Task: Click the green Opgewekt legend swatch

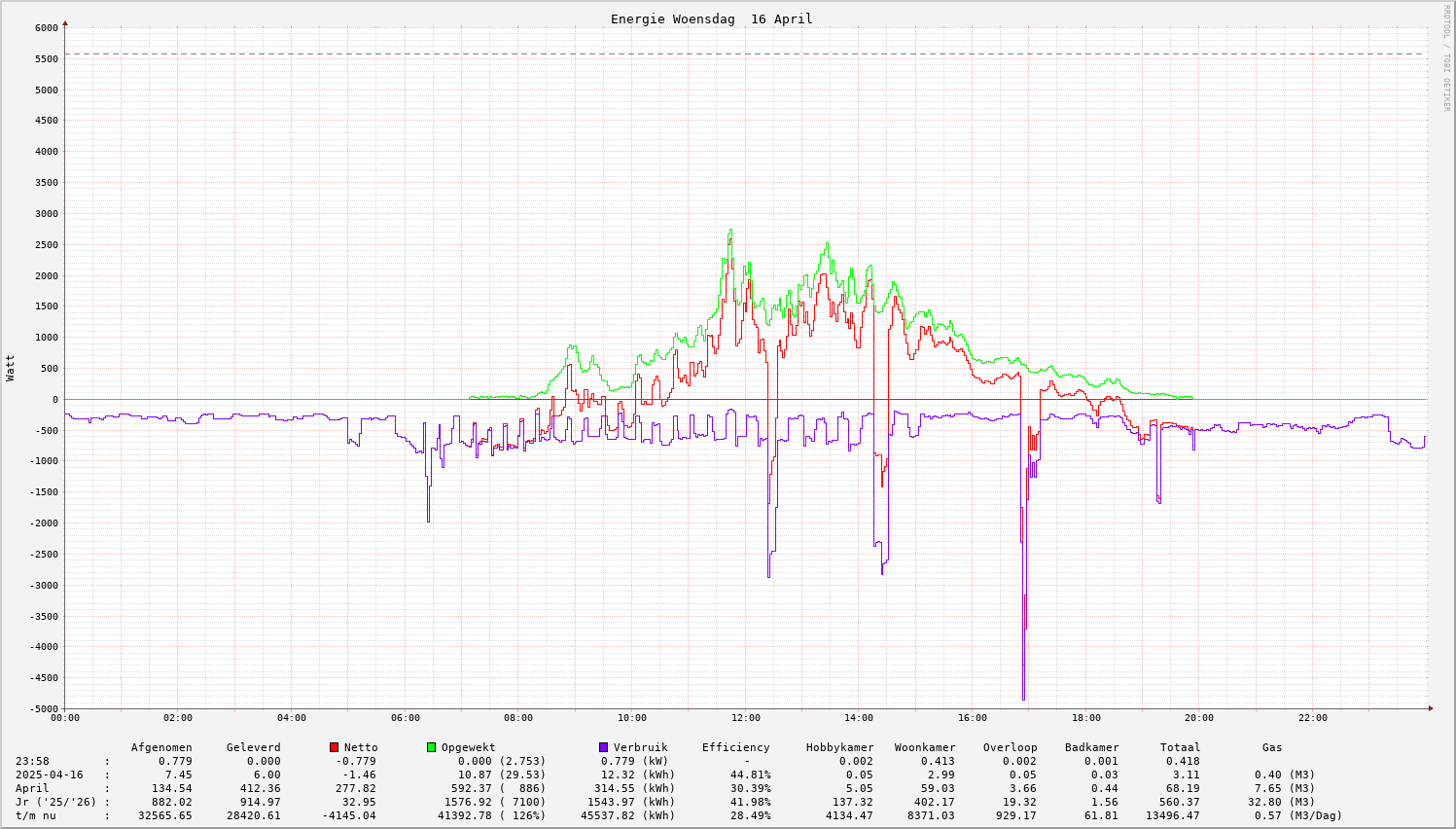Action: pyautogui.click(x=431, y=747)
